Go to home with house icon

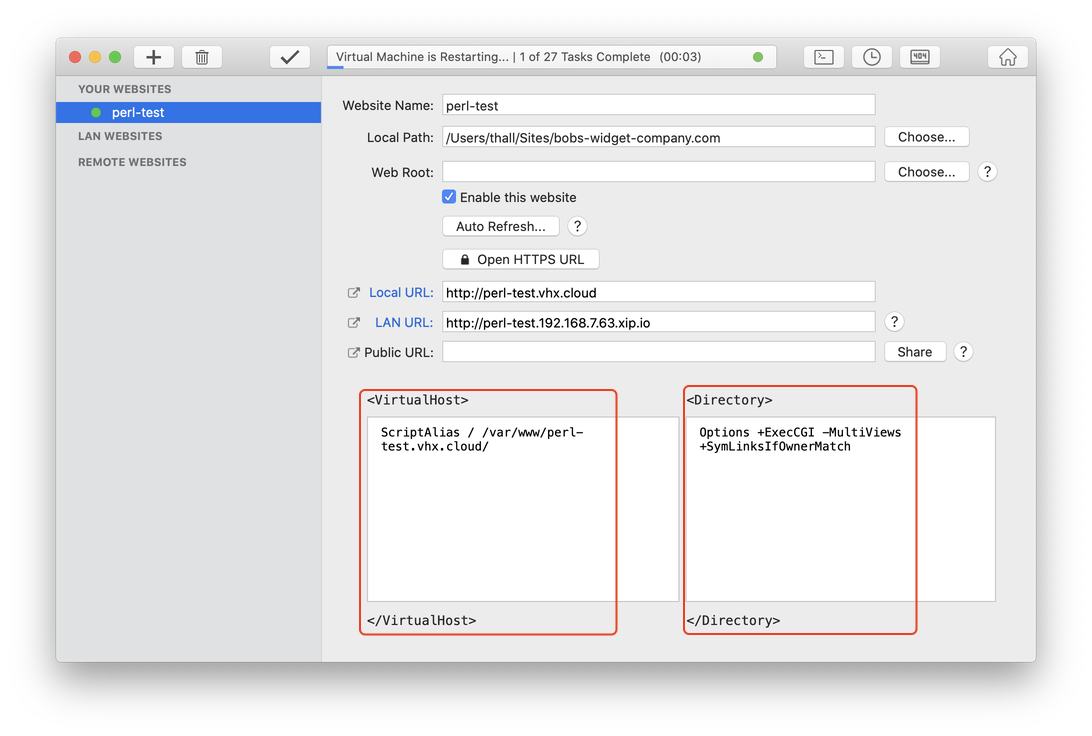click(1008, 57)
